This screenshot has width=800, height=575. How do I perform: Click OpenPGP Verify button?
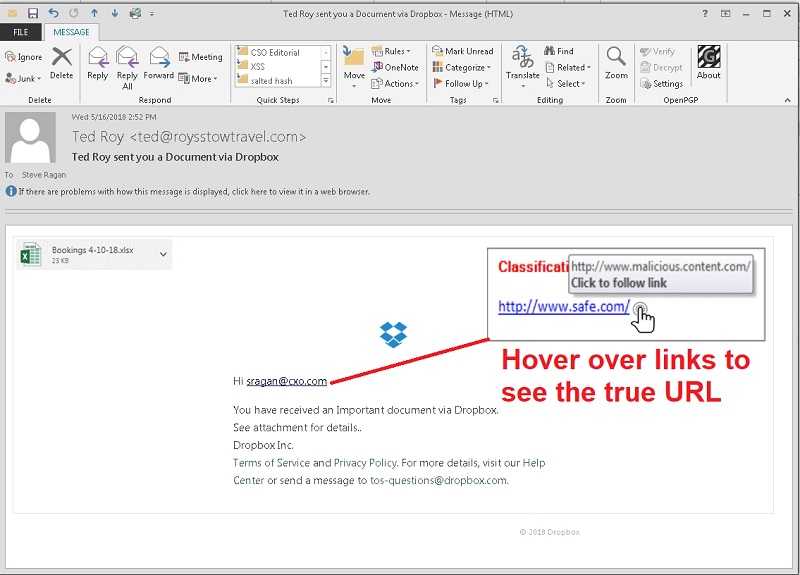[658, 52]
